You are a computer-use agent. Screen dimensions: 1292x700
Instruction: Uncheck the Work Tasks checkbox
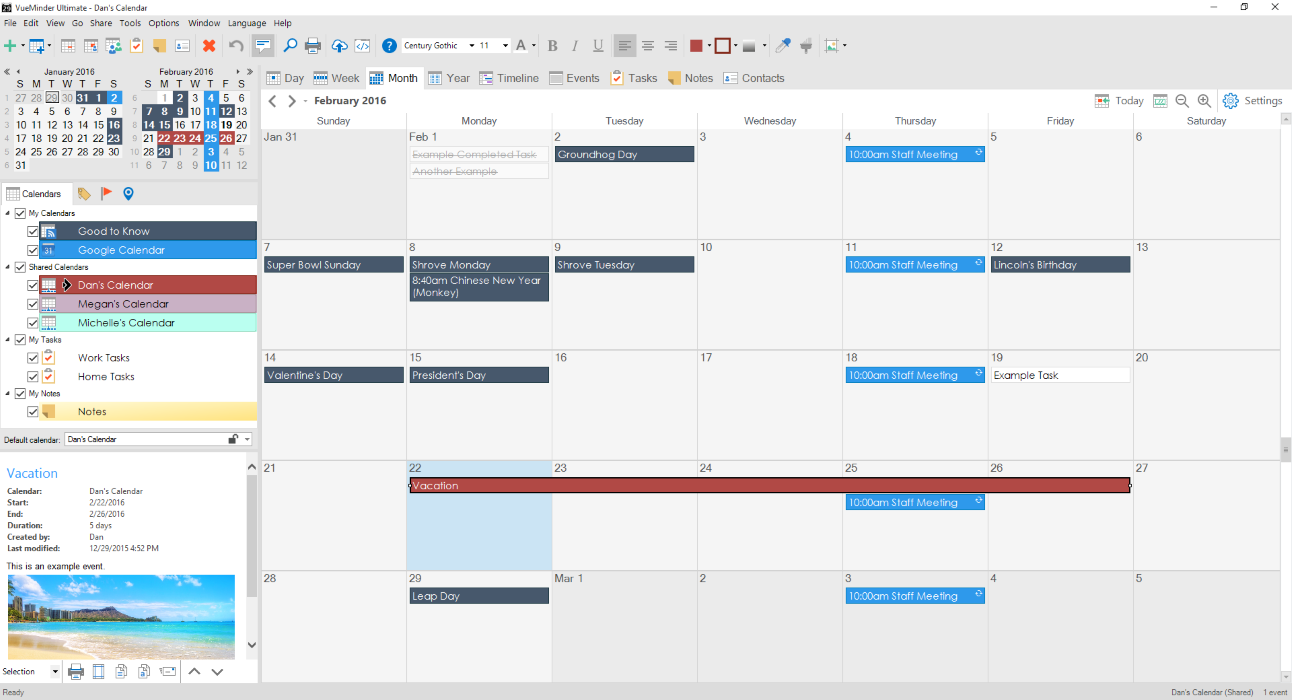[33, 358]
